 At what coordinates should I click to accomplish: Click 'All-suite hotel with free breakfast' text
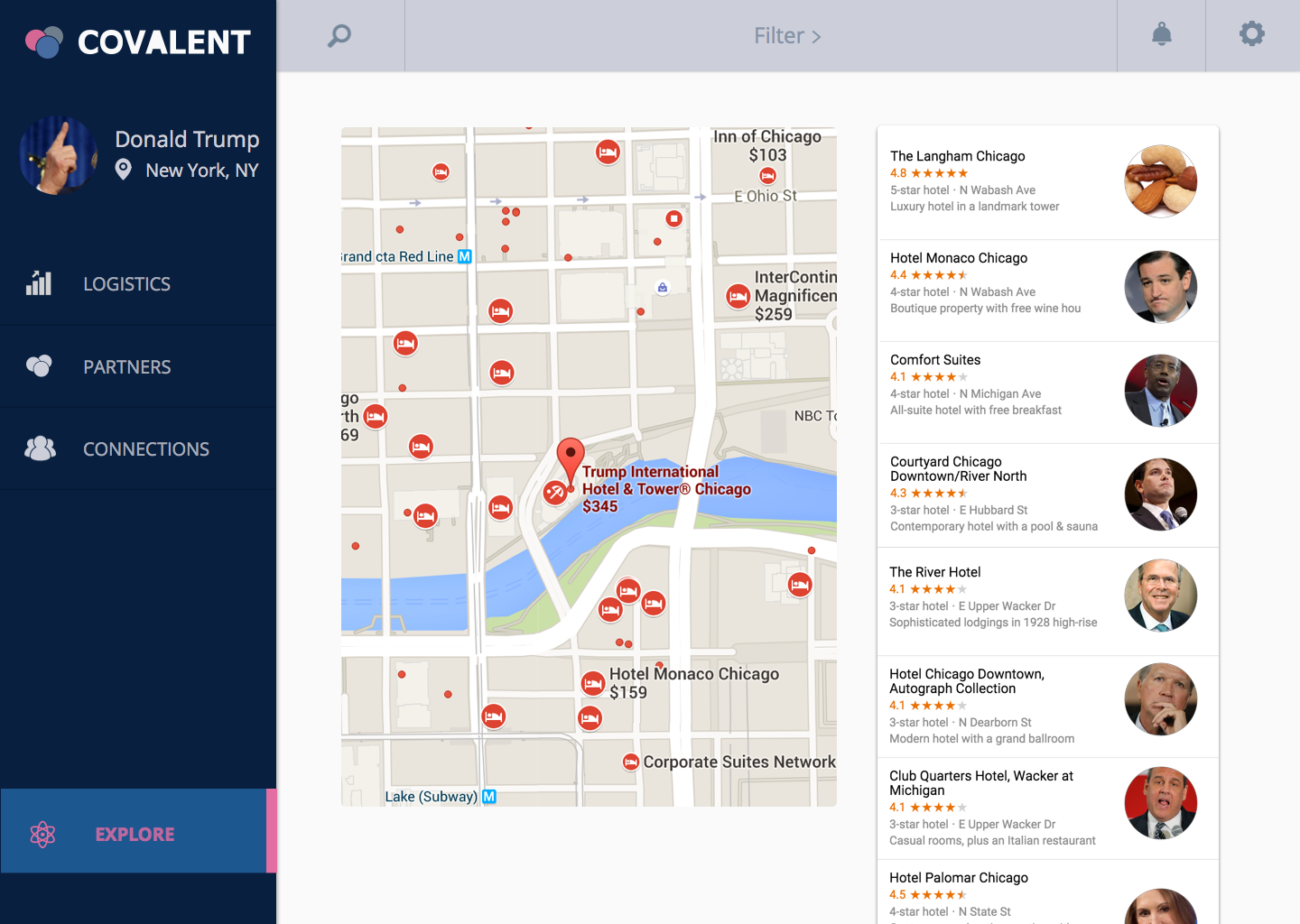[976, 411]
